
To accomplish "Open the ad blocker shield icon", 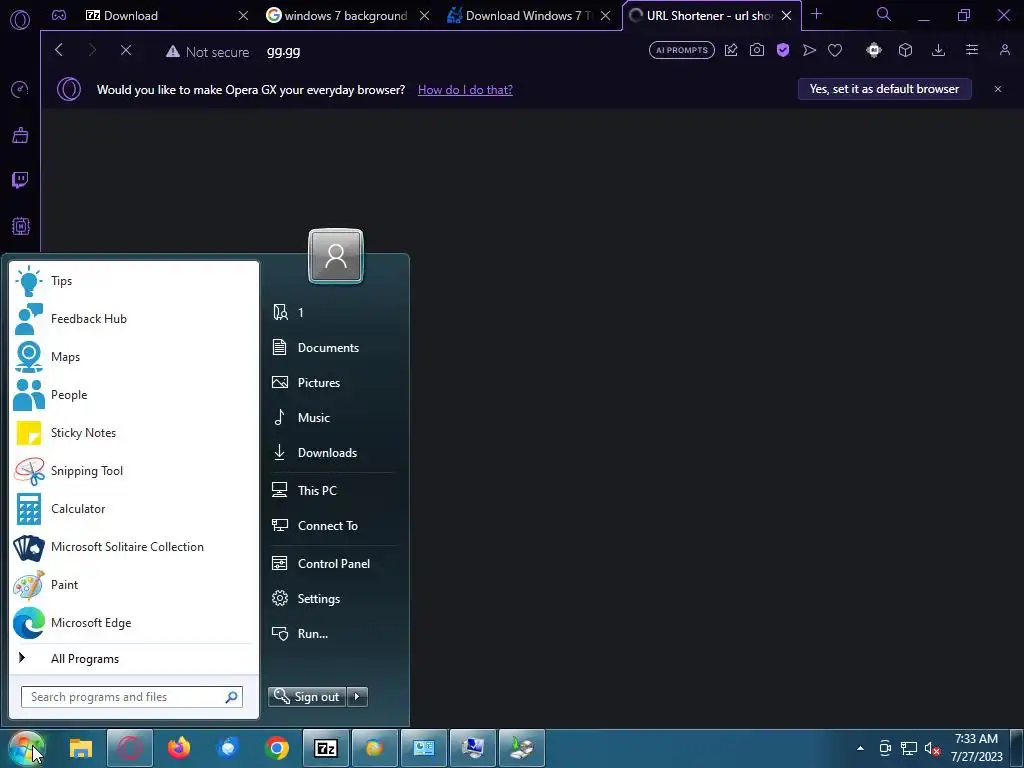I will click(x=783, y=50).
